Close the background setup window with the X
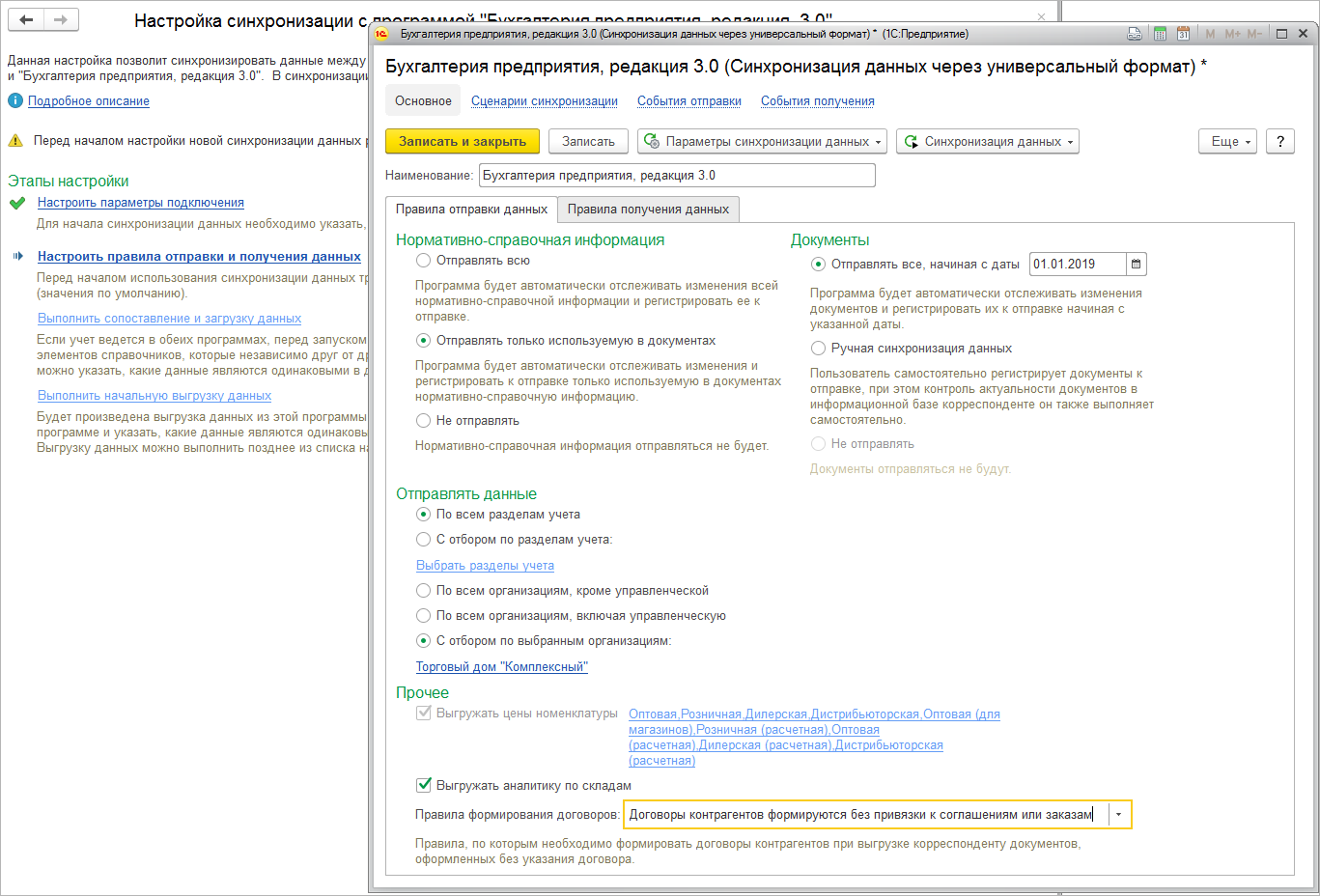Image resolution: width=1320 pixels, height=896 pixels. 1041,16
